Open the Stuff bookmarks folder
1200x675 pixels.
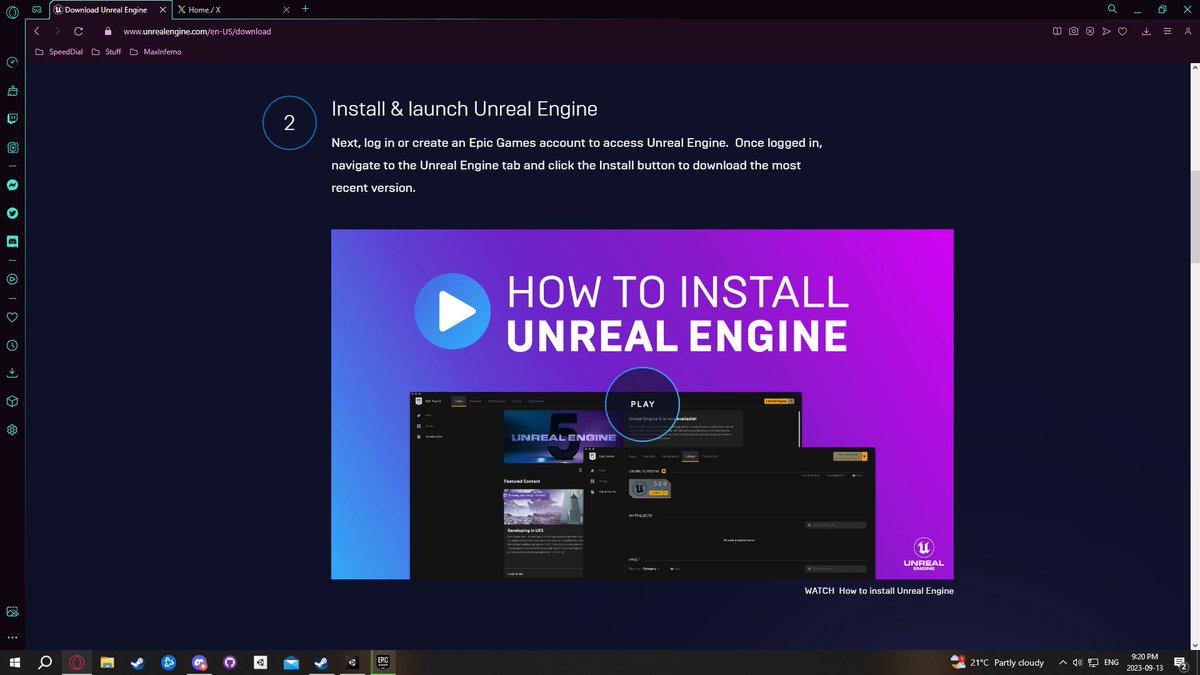tap(106, 51)
